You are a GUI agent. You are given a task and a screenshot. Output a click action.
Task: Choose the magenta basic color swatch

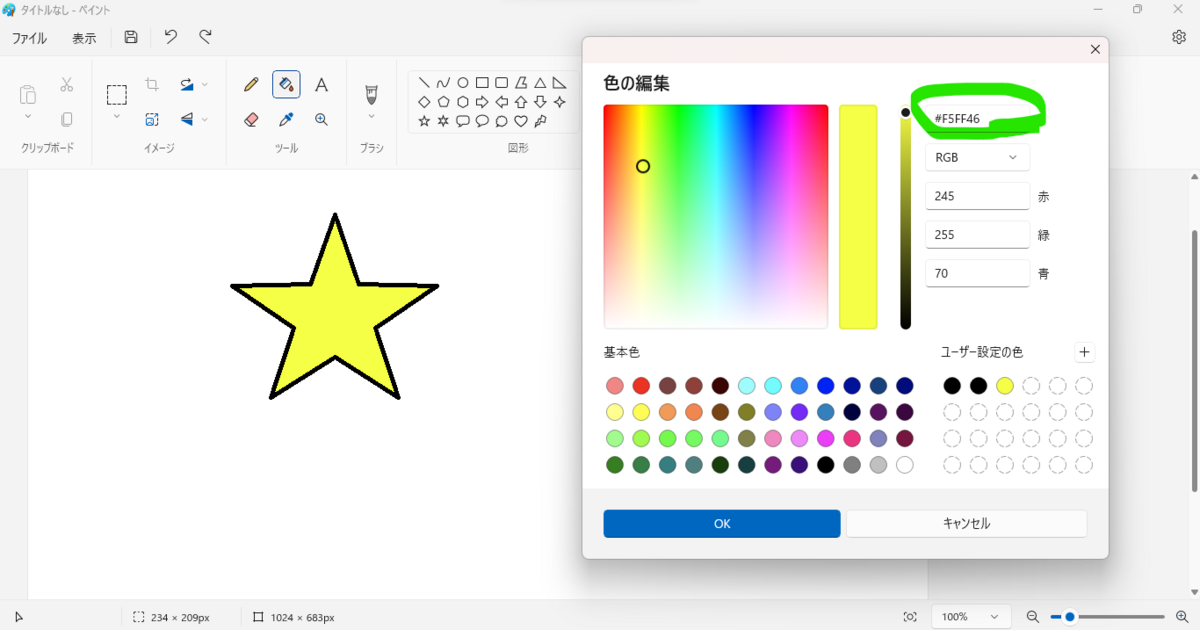point(826,438)
